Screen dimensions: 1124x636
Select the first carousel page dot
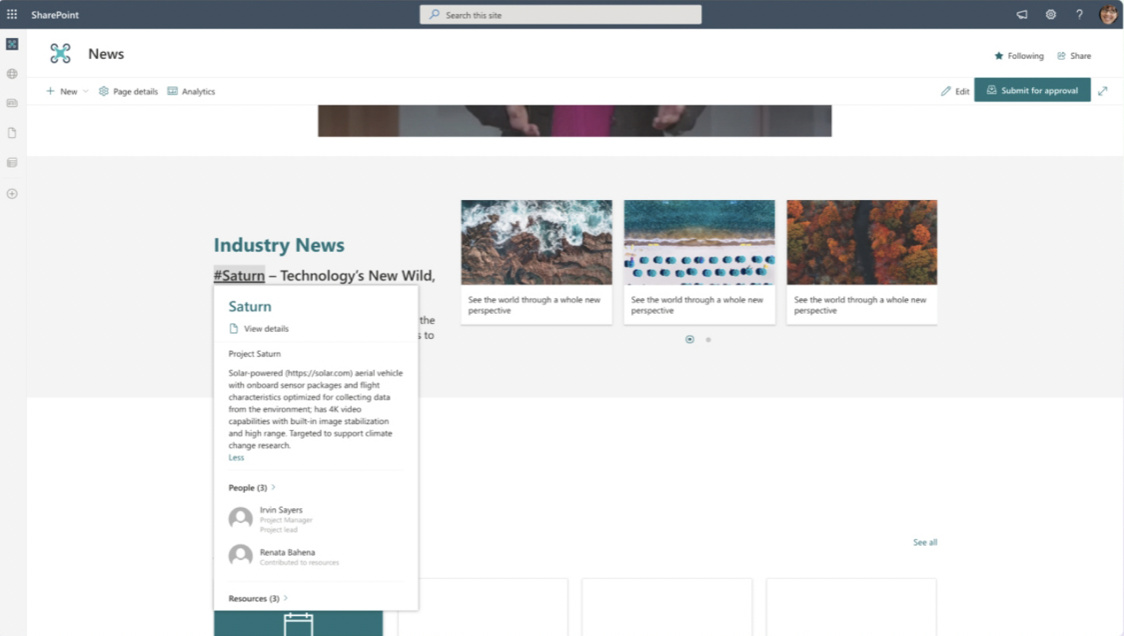pos(689,340)
